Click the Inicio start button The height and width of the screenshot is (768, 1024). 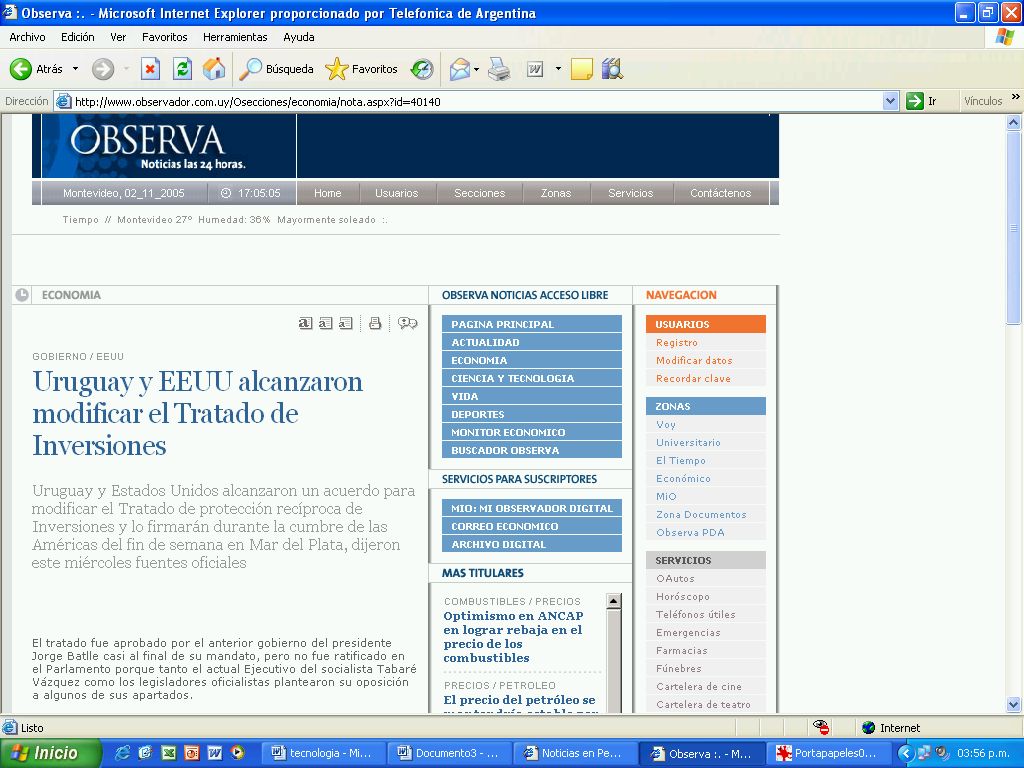[51, 753]
